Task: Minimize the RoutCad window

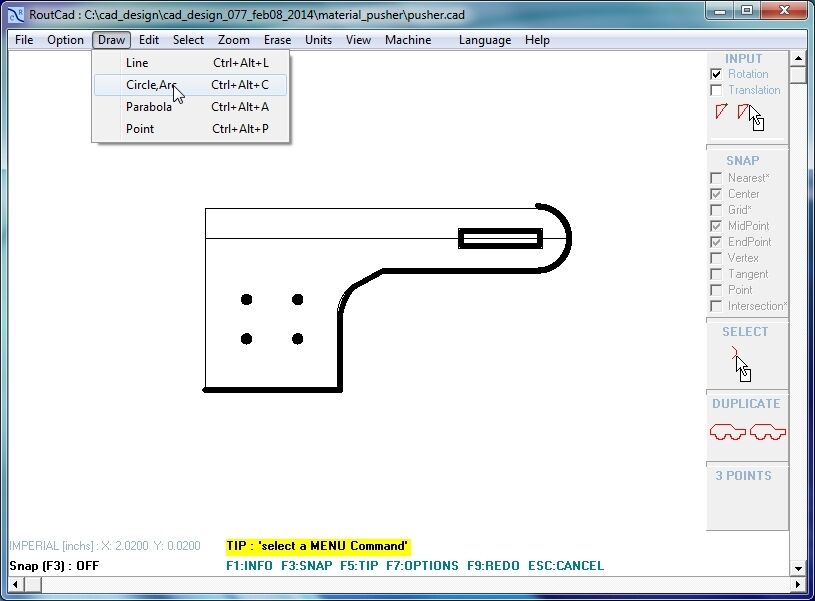Action: click(x=720, y=11)
